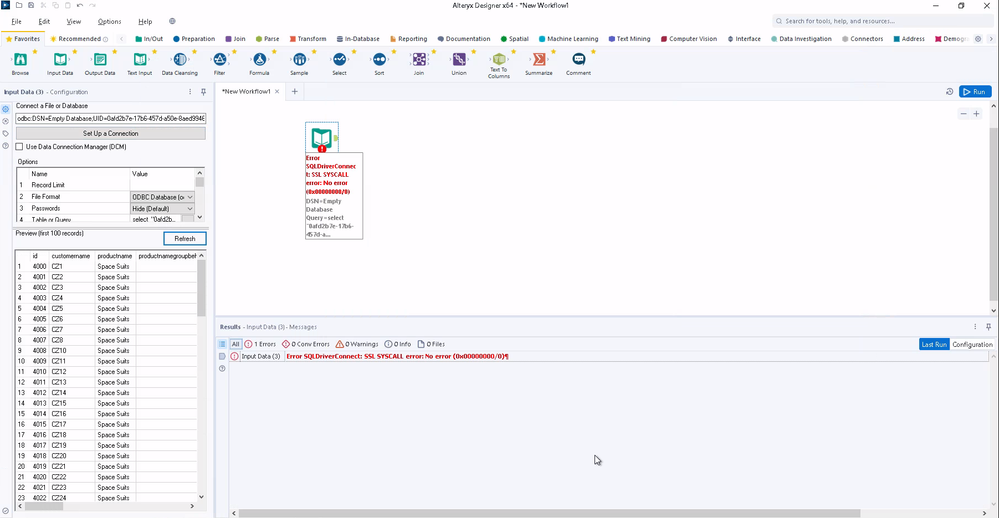Refresh the data preview
The image size is (999, 518).
tap(185, 238)
